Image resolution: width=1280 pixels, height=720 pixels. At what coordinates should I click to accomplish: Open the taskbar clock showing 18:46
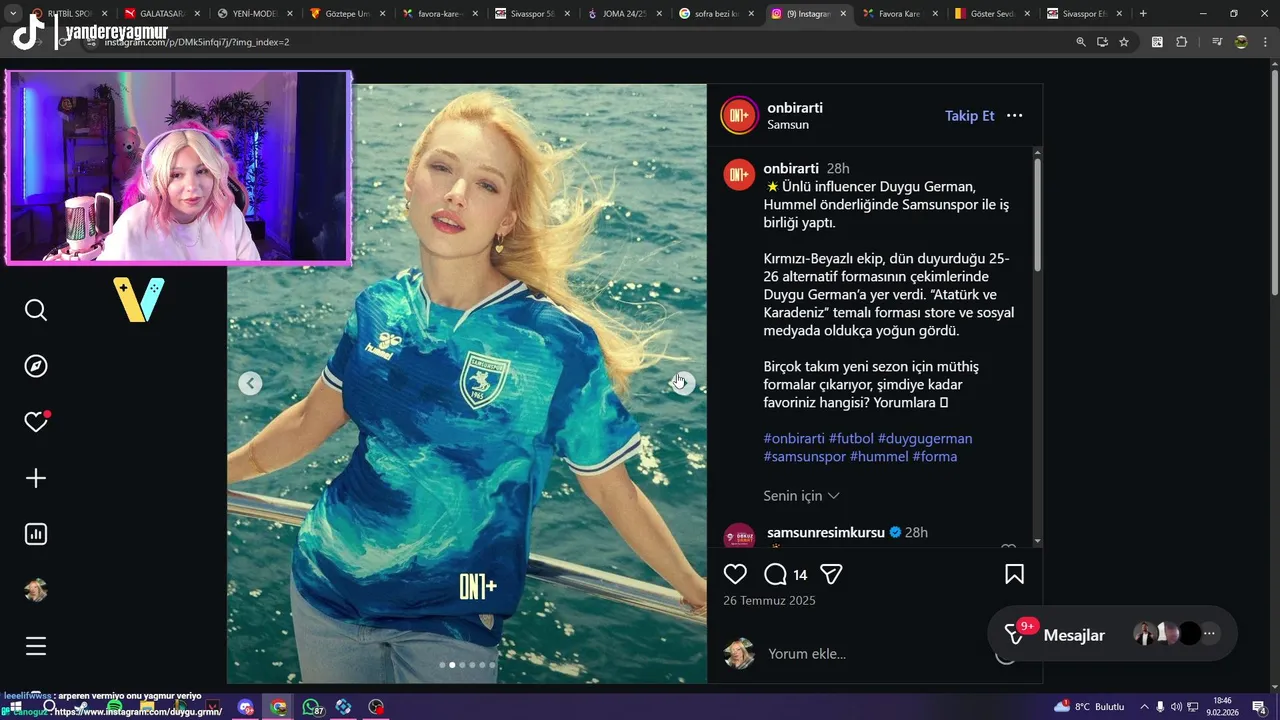1222,707
